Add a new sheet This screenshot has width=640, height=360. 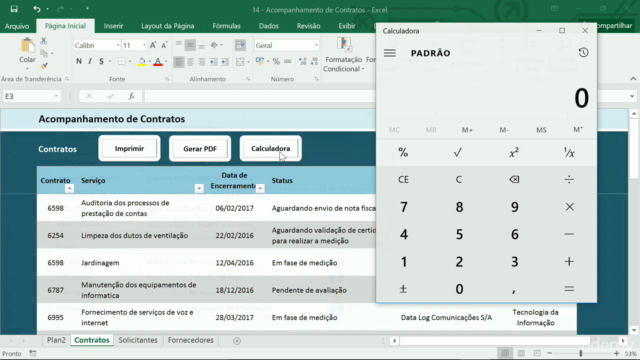click(x=237, y=340)
